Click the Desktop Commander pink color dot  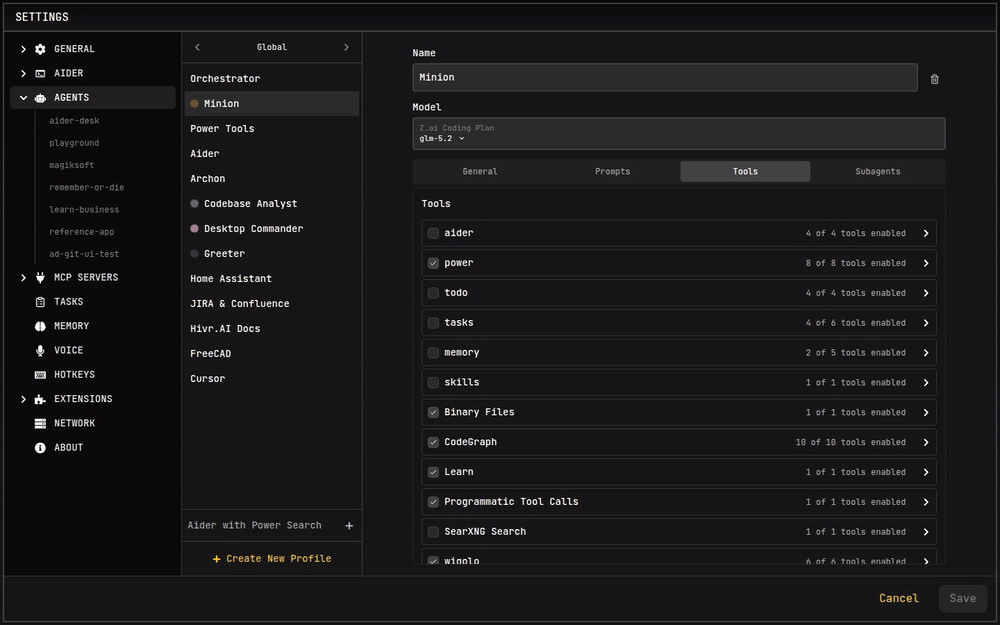(x=195, y=229)
